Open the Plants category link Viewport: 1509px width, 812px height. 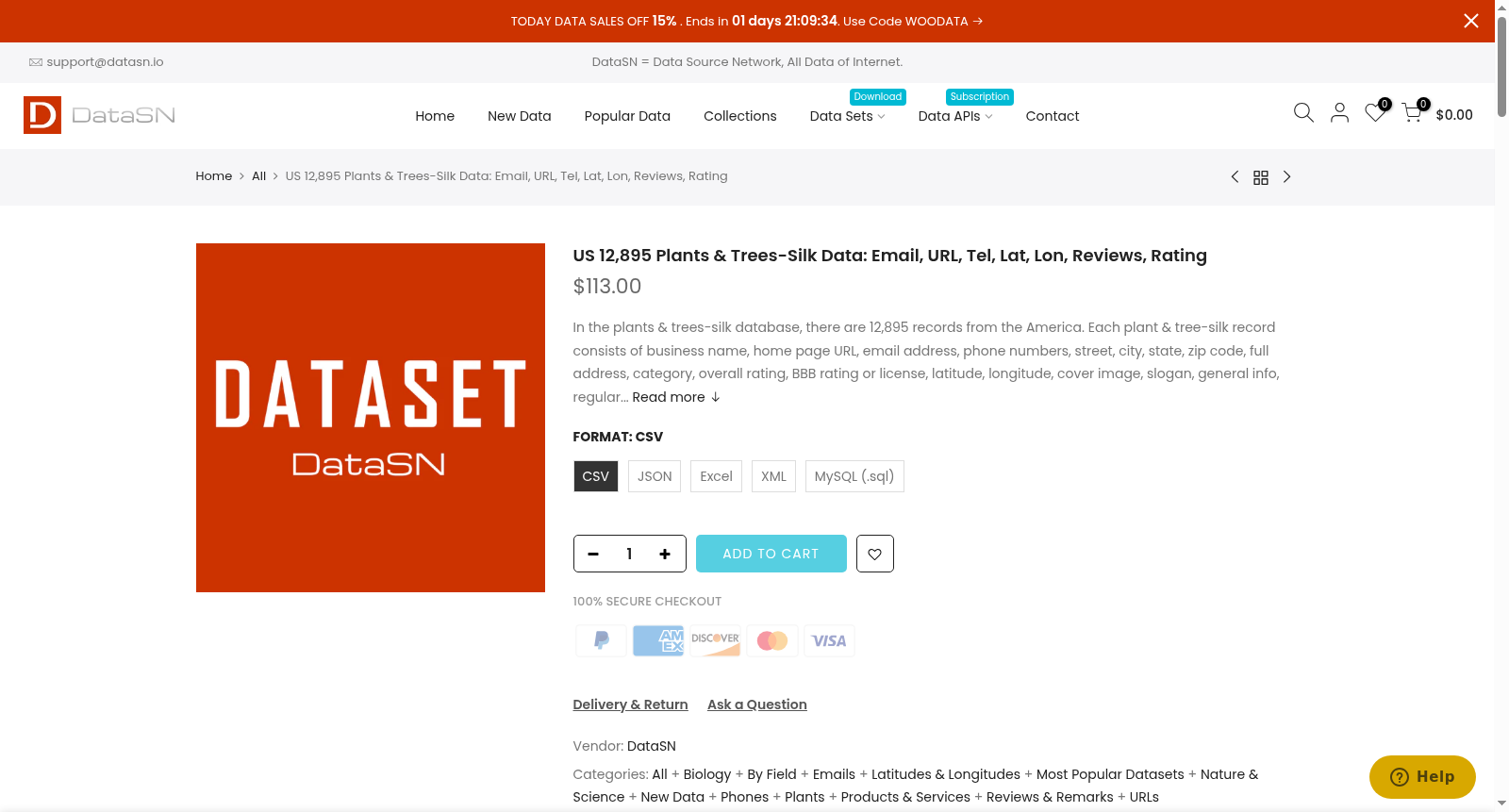[804, 797]
